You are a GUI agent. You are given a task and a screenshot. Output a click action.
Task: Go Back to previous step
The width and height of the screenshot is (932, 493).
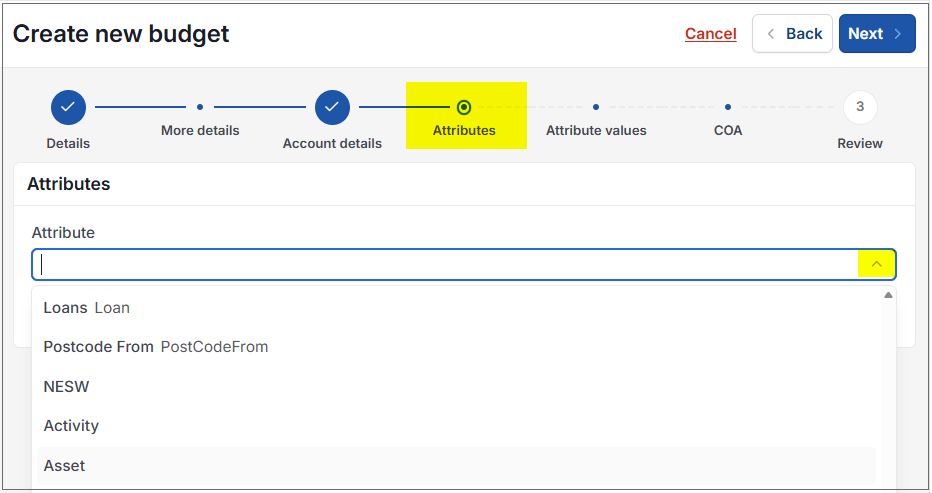(x=792, y=34)
